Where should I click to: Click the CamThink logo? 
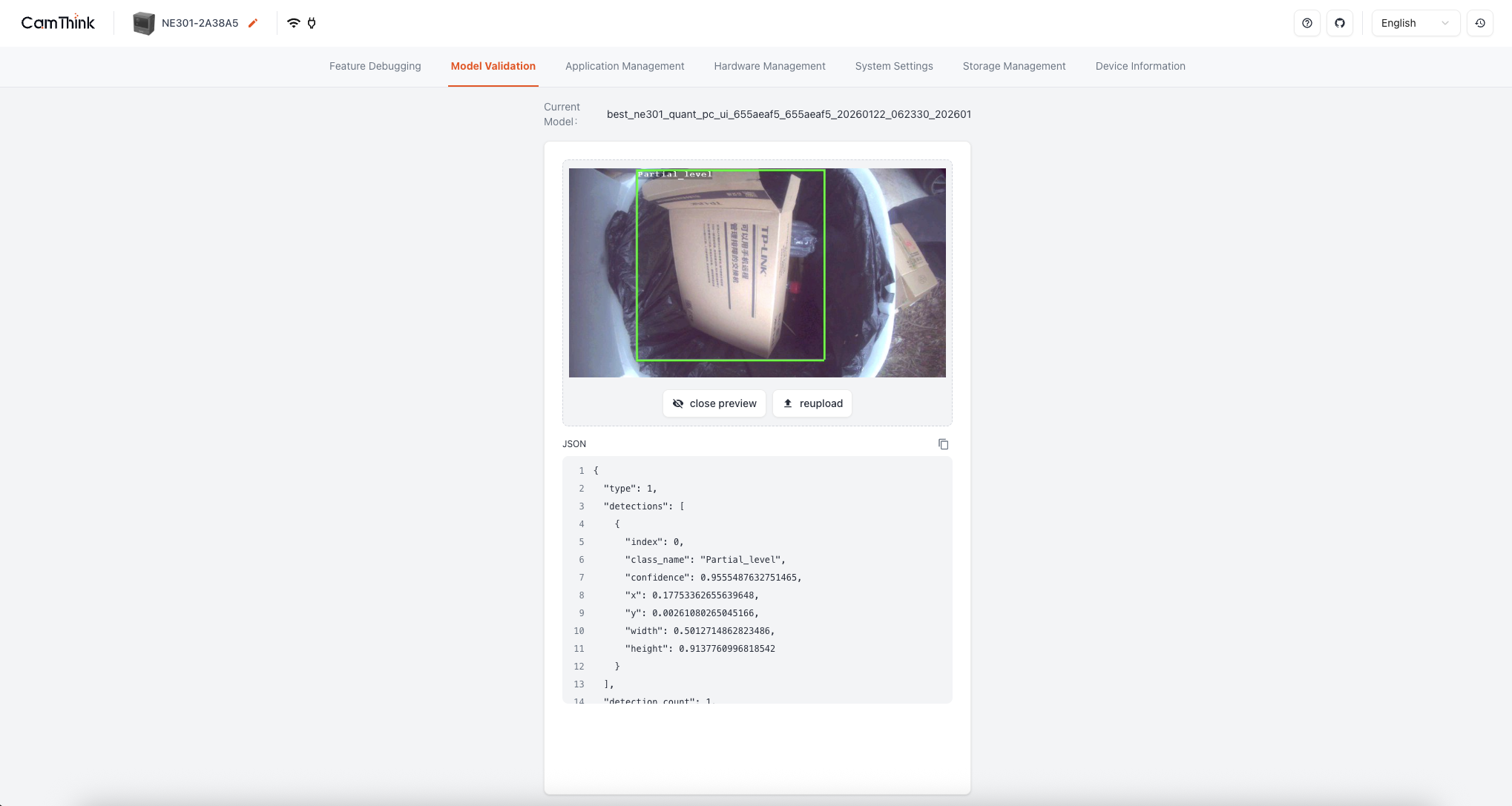pyautogui.click(x=58, y=23)
